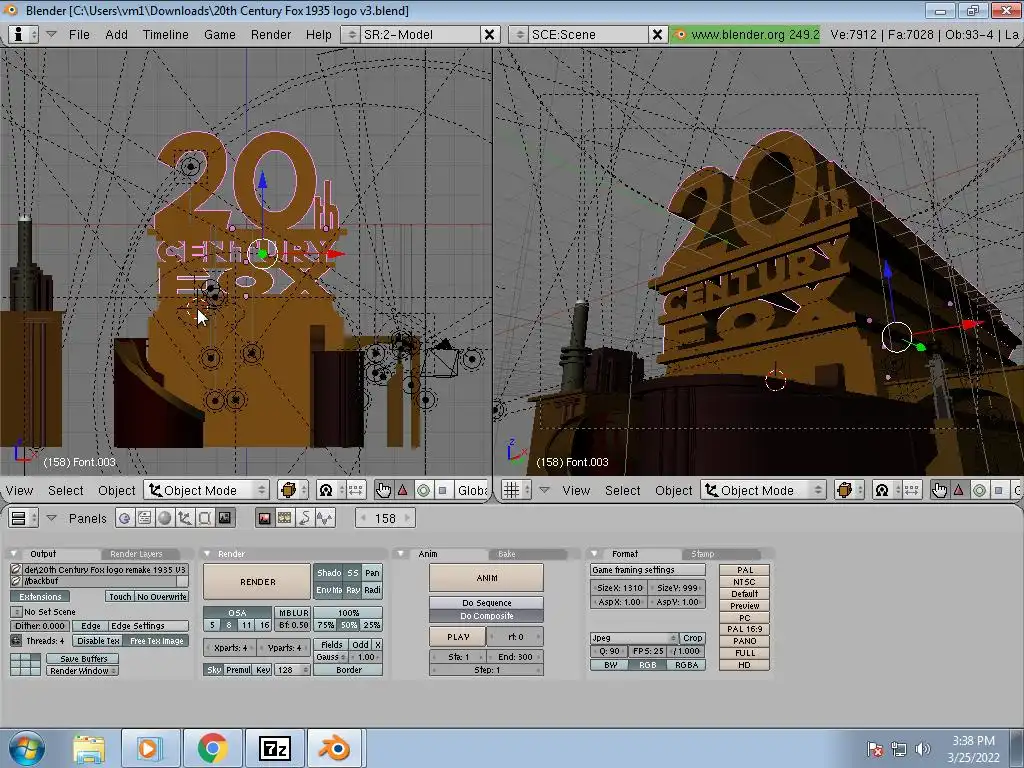This screenshot has width=1024, height=768.
Task: Open output directory file-browse icon
Action: coord(16,569)
